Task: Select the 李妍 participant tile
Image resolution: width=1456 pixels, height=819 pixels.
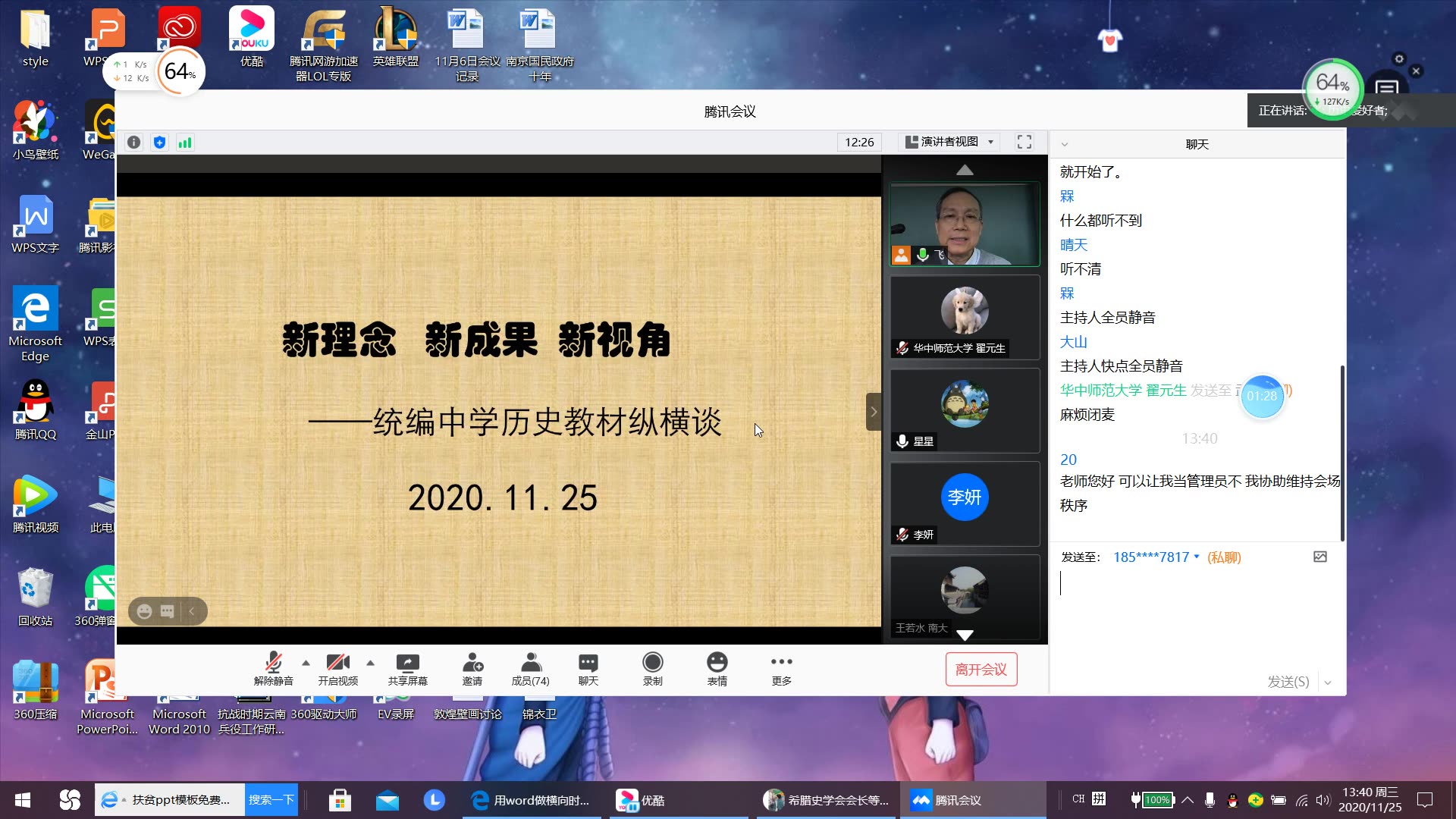Action: [x=965, y=504]
